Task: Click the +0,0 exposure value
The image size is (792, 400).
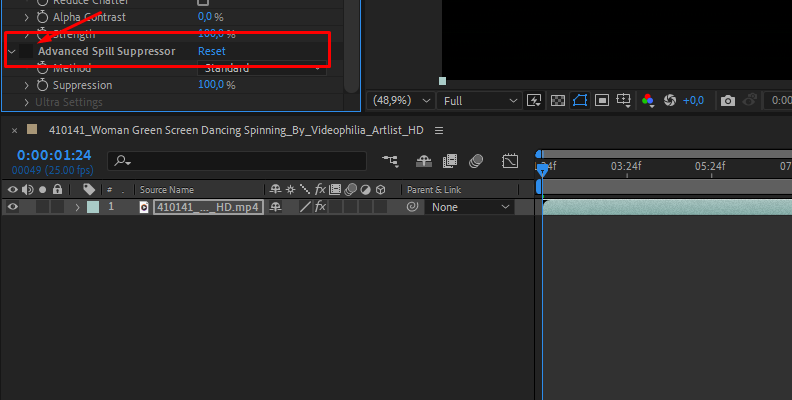Action: pos(693,101)
